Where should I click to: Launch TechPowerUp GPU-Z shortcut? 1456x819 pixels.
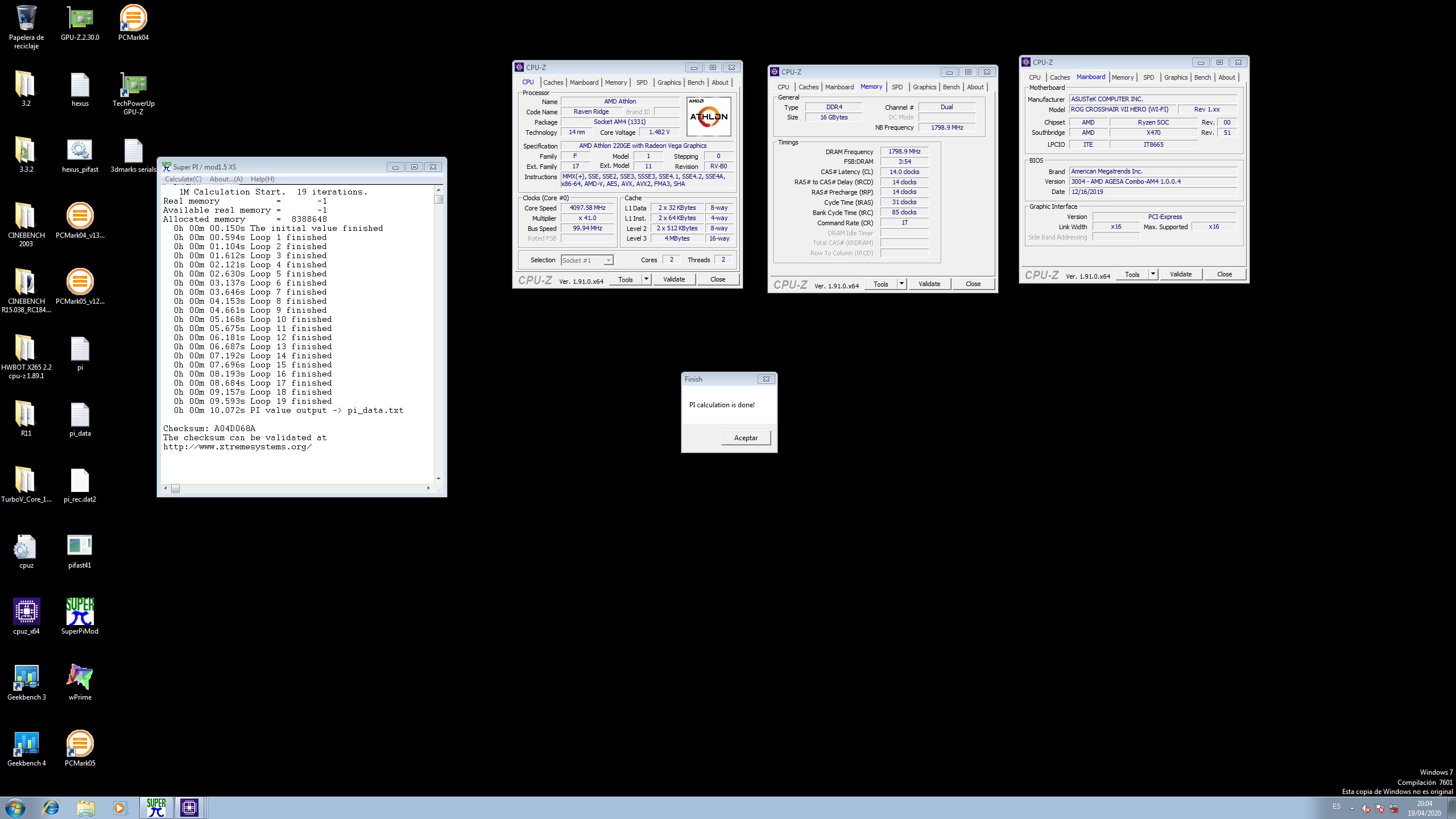point(133,93)
